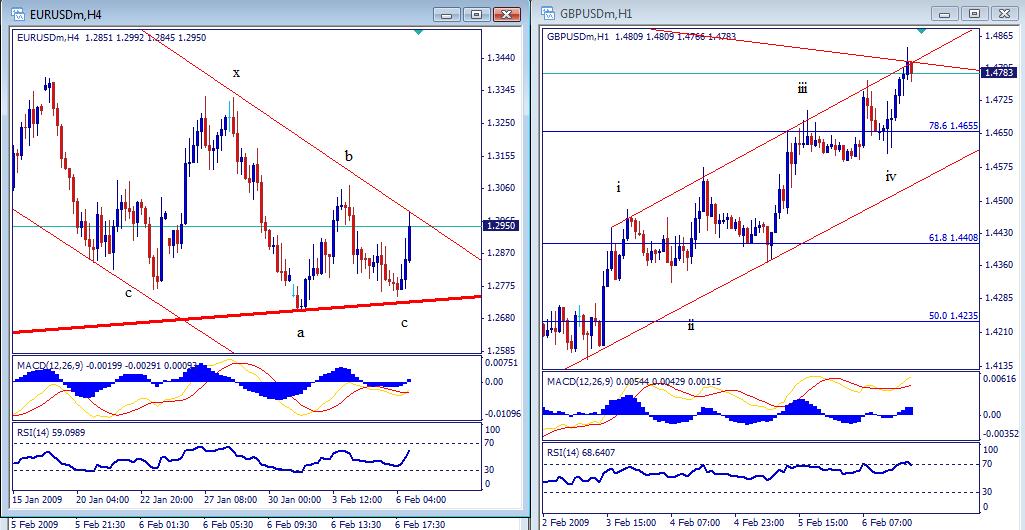
Task: Minimize the GBPUSDm,H1 chart window
Action: [x=945, y=14]
